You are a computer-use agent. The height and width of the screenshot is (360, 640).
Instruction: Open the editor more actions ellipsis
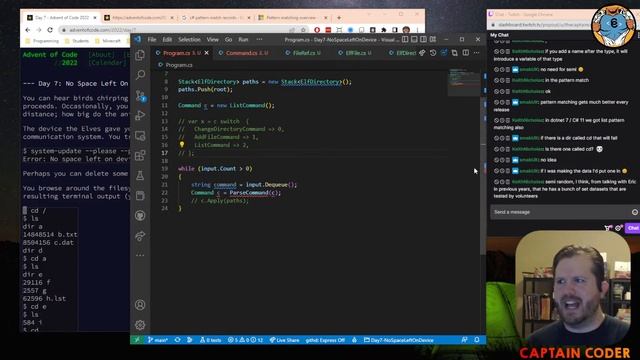(476, 53)
